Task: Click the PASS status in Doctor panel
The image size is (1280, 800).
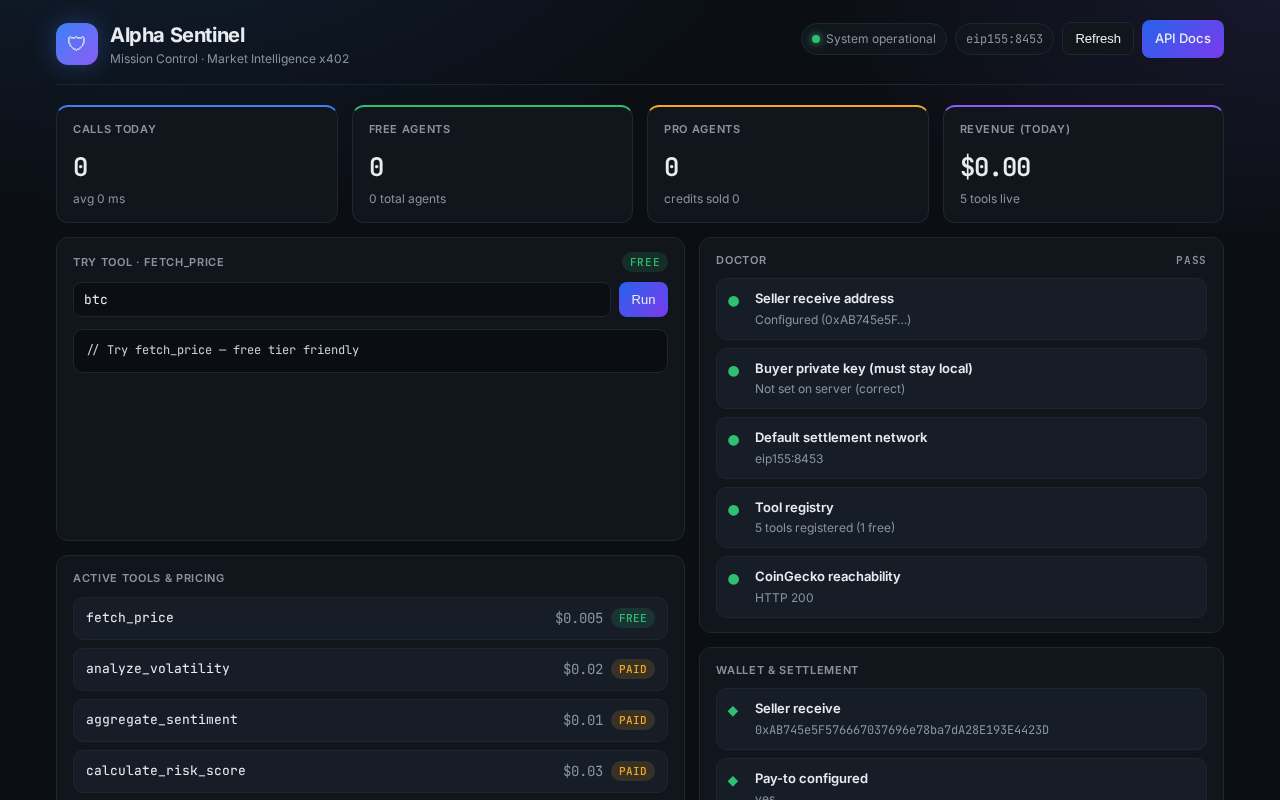Action: [x=1191, y=260]
